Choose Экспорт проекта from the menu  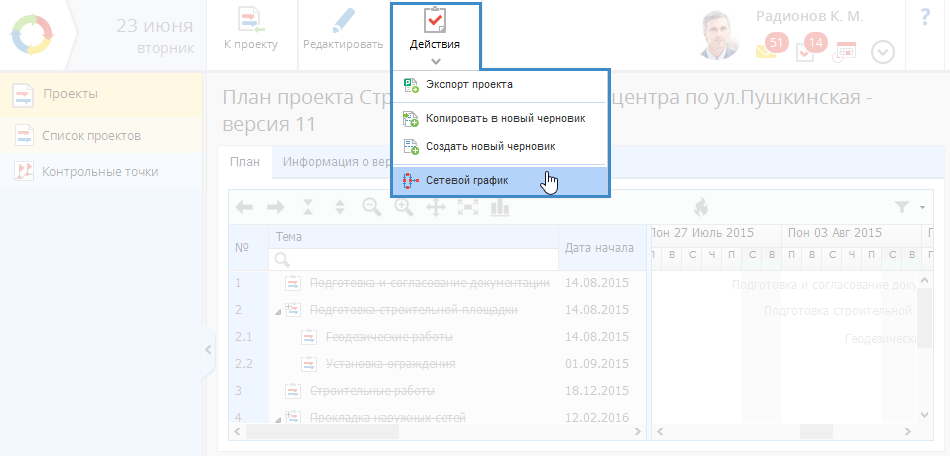(x=469, y=85)
